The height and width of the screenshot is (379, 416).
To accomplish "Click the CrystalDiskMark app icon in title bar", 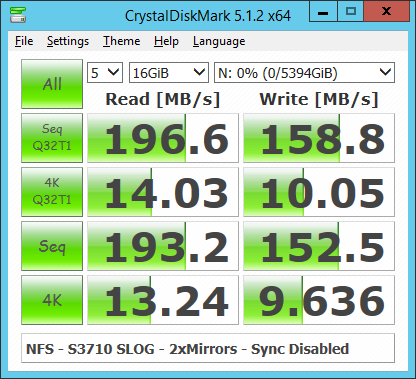I will (18, 15).
